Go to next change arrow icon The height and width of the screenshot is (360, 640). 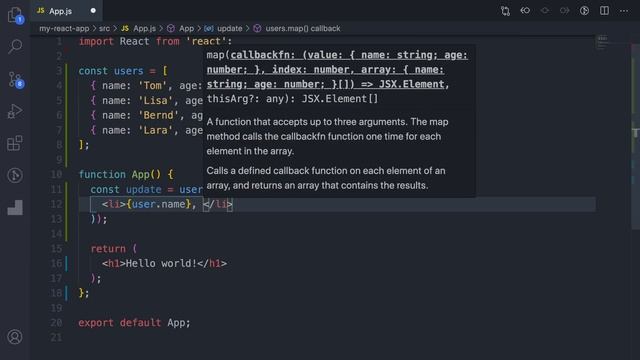tap(564, 11)
